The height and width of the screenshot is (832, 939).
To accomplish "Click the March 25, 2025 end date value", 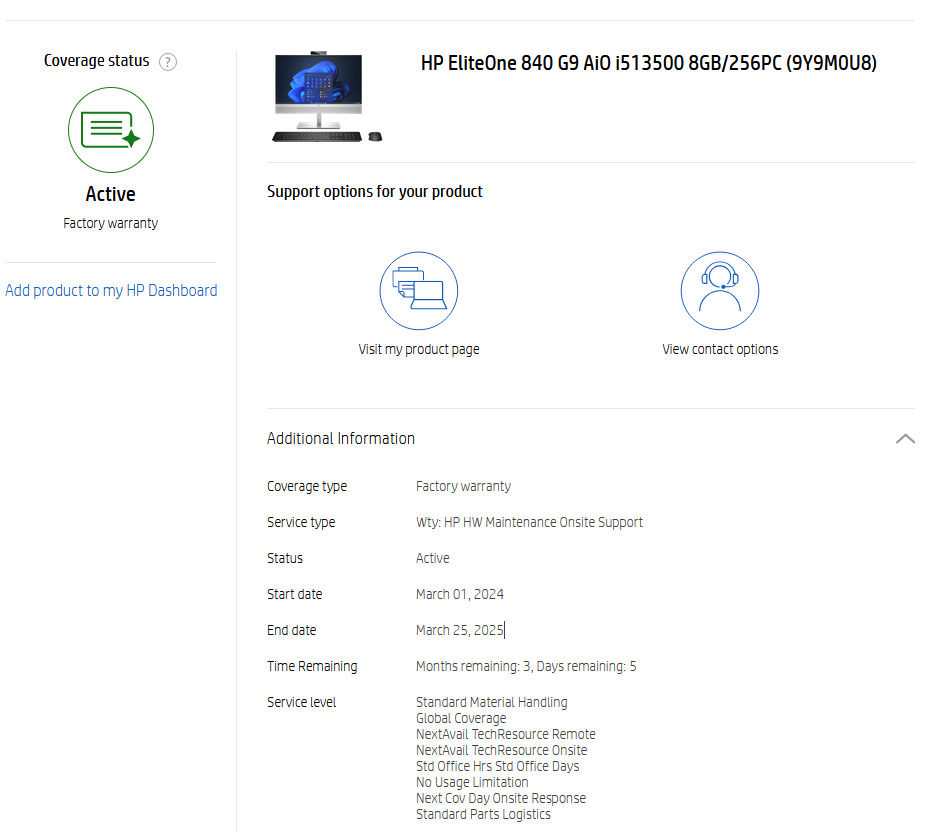I will pyautogui.click(x=459, y=630).
